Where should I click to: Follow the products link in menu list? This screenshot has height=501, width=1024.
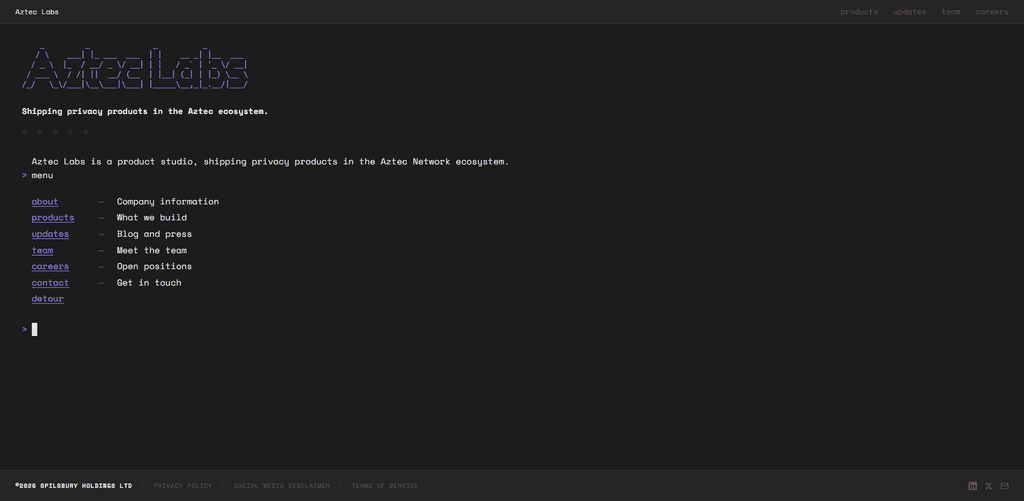[x=53, y=218]
